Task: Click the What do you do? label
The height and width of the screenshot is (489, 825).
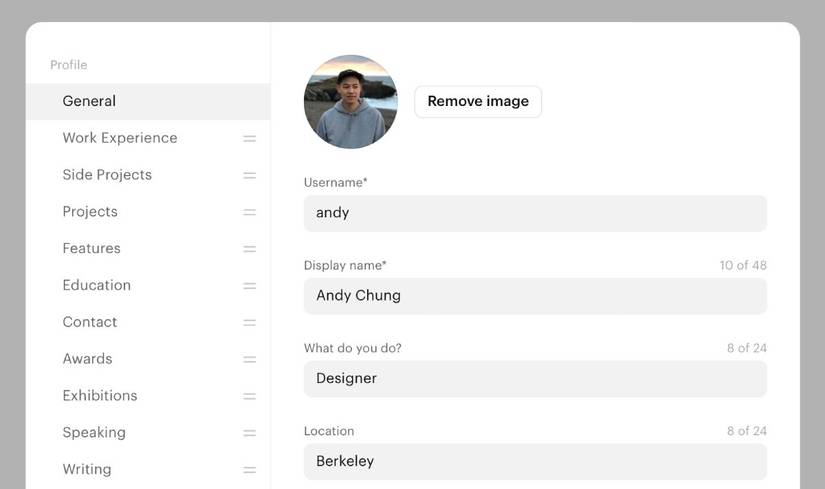Action: click(353, 348)
